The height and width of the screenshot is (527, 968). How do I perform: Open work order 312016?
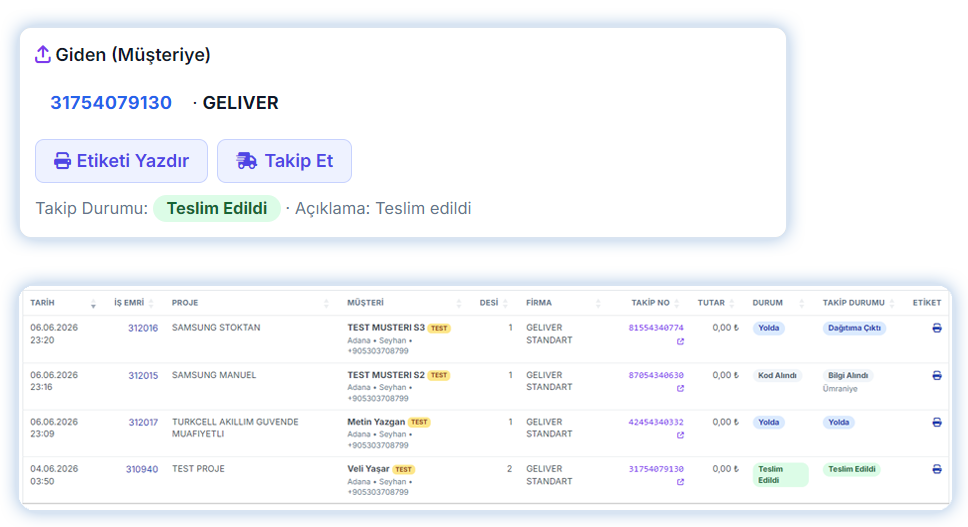pos(143,328)
